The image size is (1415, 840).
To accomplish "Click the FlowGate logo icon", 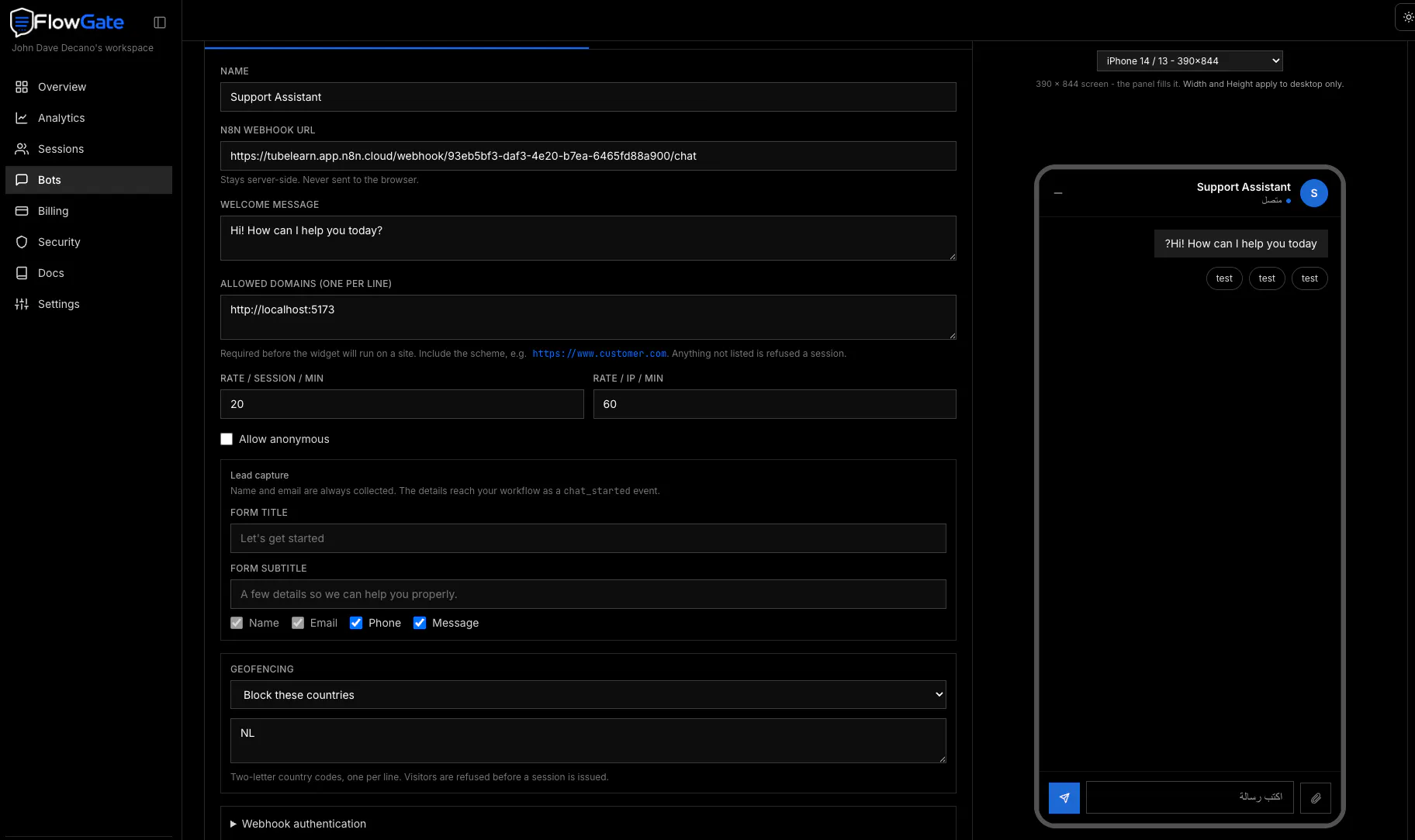I will pos(22,22).
